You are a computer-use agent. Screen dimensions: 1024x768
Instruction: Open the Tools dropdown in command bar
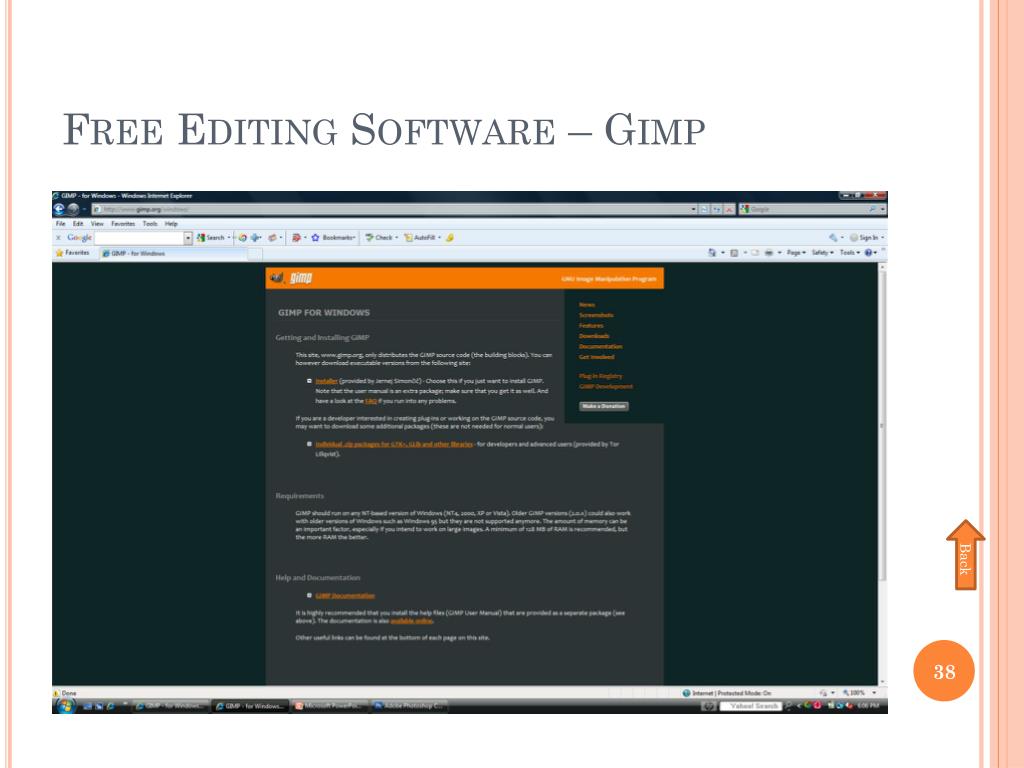pyautogui.click(x=850, y=253)
